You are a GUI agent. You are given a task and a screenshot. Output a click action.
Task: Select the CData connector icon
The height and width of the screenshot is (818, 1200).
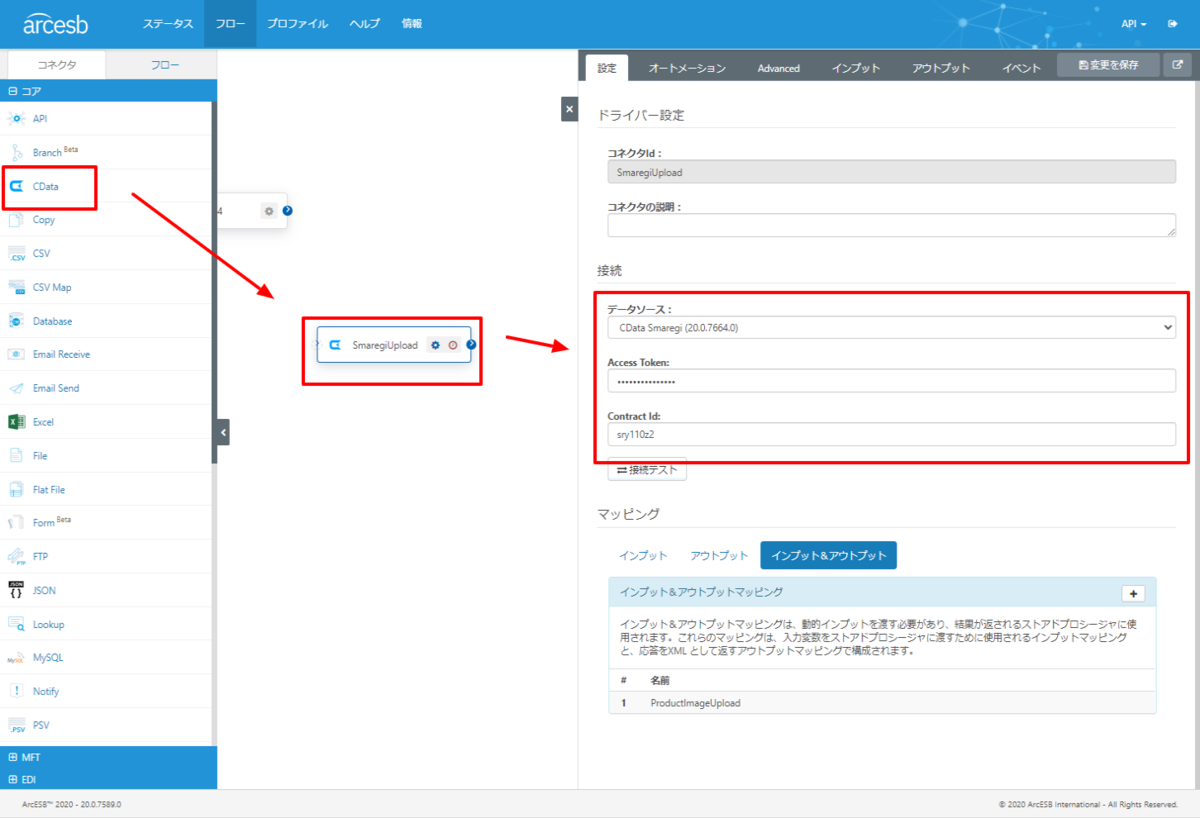tap(16, 186)
